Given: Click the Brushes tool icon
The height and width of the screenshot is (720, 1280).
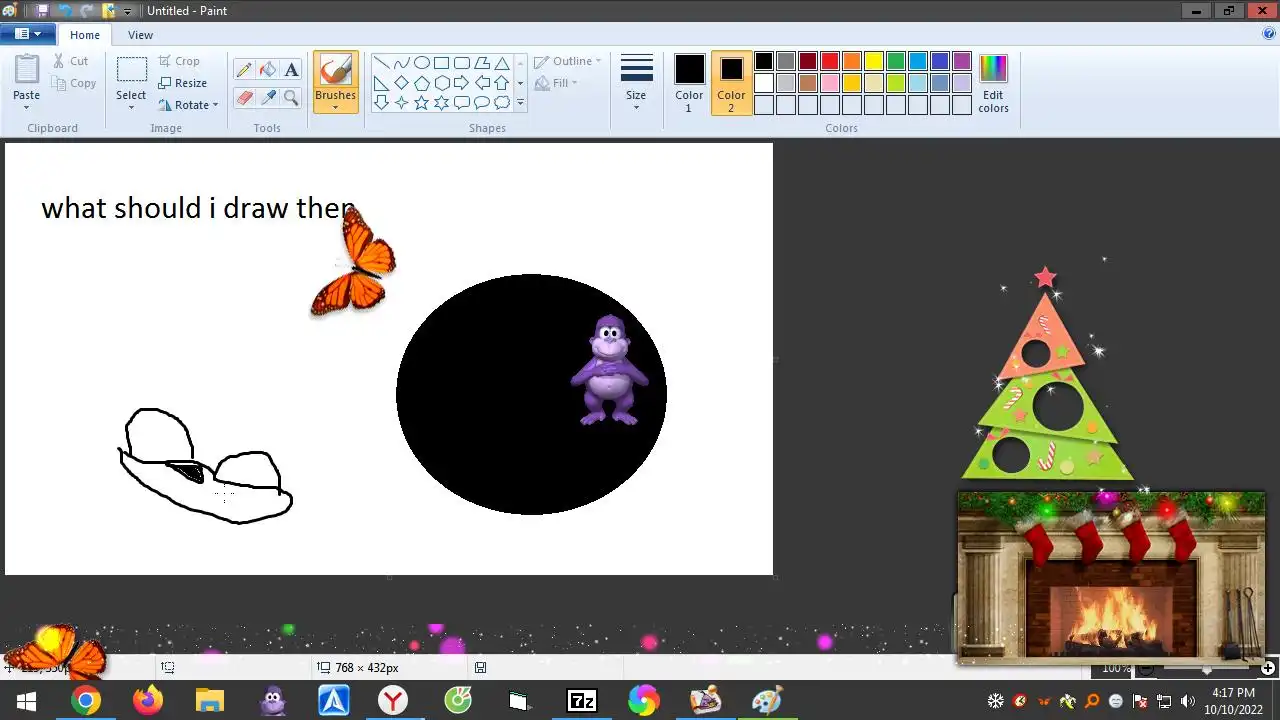Looking at the screenshot, I should click(x=335, y=70).
